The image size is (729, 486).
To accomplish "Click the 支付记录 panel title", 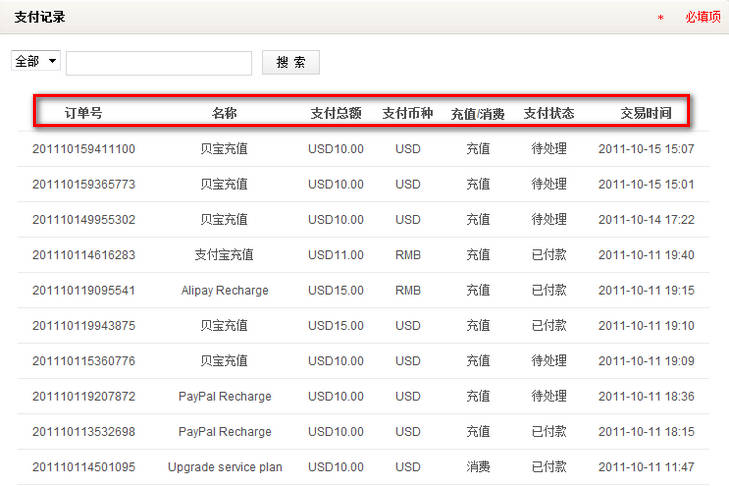I will coord(40,17).
